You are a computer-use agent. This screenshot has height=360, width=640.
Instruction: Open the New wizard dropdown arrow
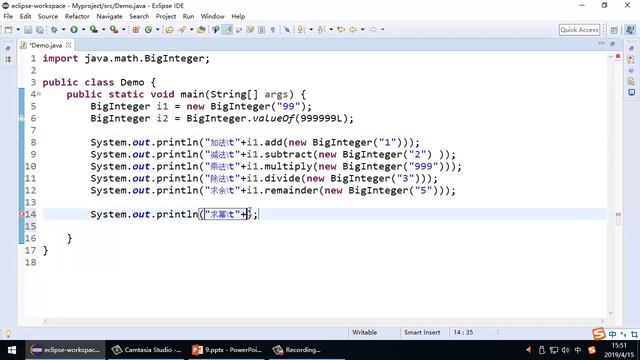pos(18,29)
